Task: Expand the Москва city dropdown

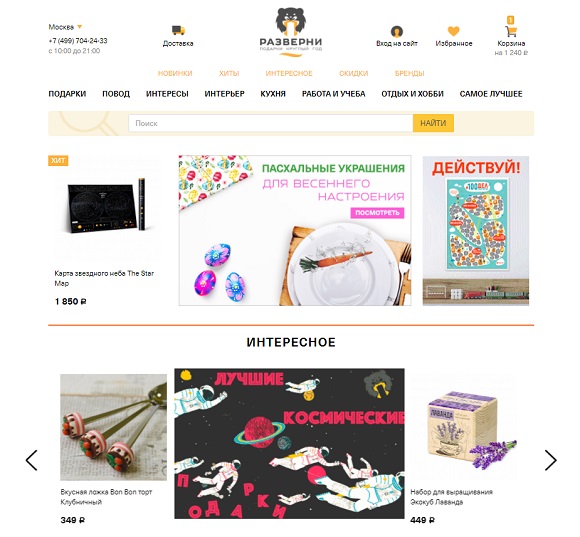Action: pos(65,27)
